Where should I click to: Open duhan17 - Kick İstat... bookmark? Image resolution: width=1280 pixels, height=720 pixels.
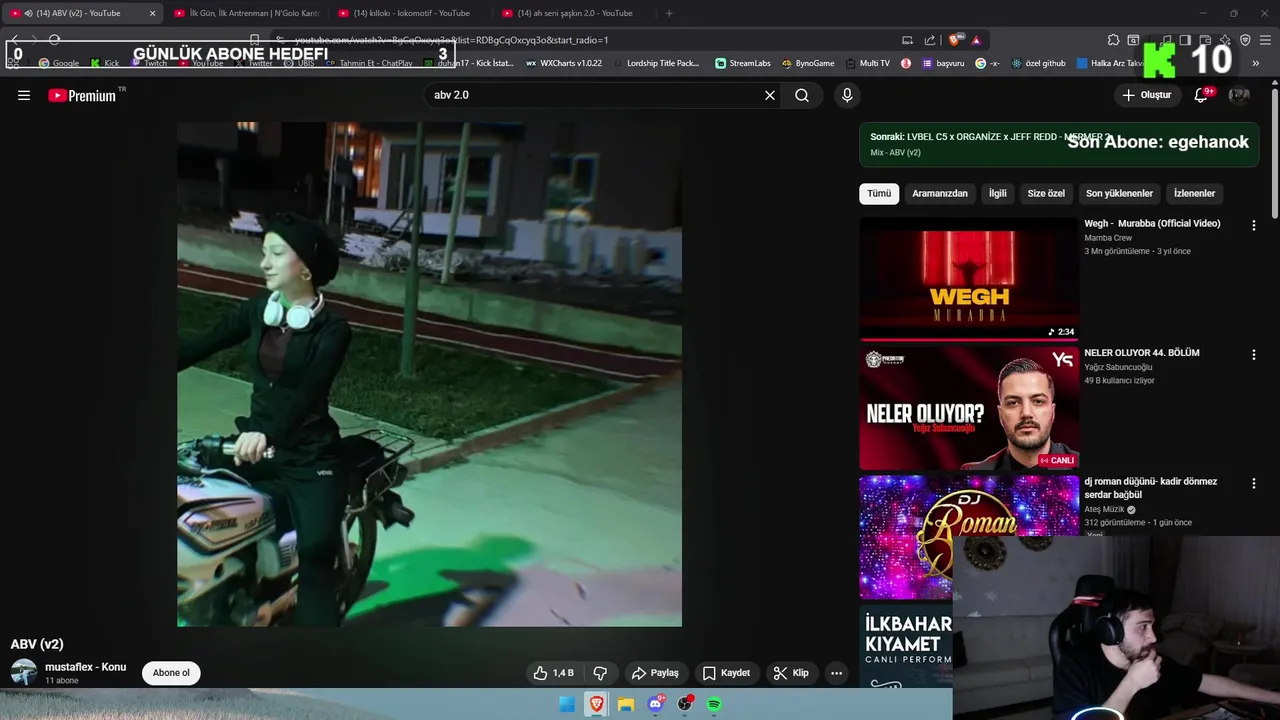coord(469,63)
